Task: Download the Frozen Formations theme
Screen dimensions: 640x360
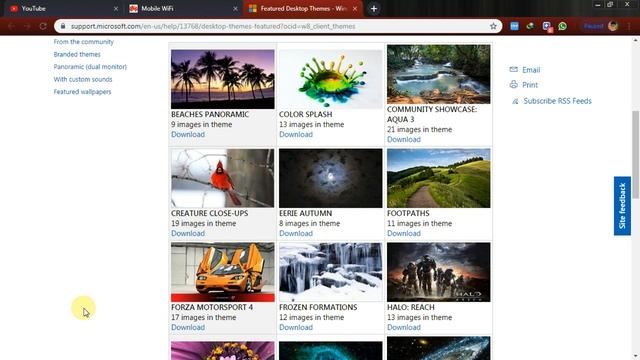Action: [296, 327]
